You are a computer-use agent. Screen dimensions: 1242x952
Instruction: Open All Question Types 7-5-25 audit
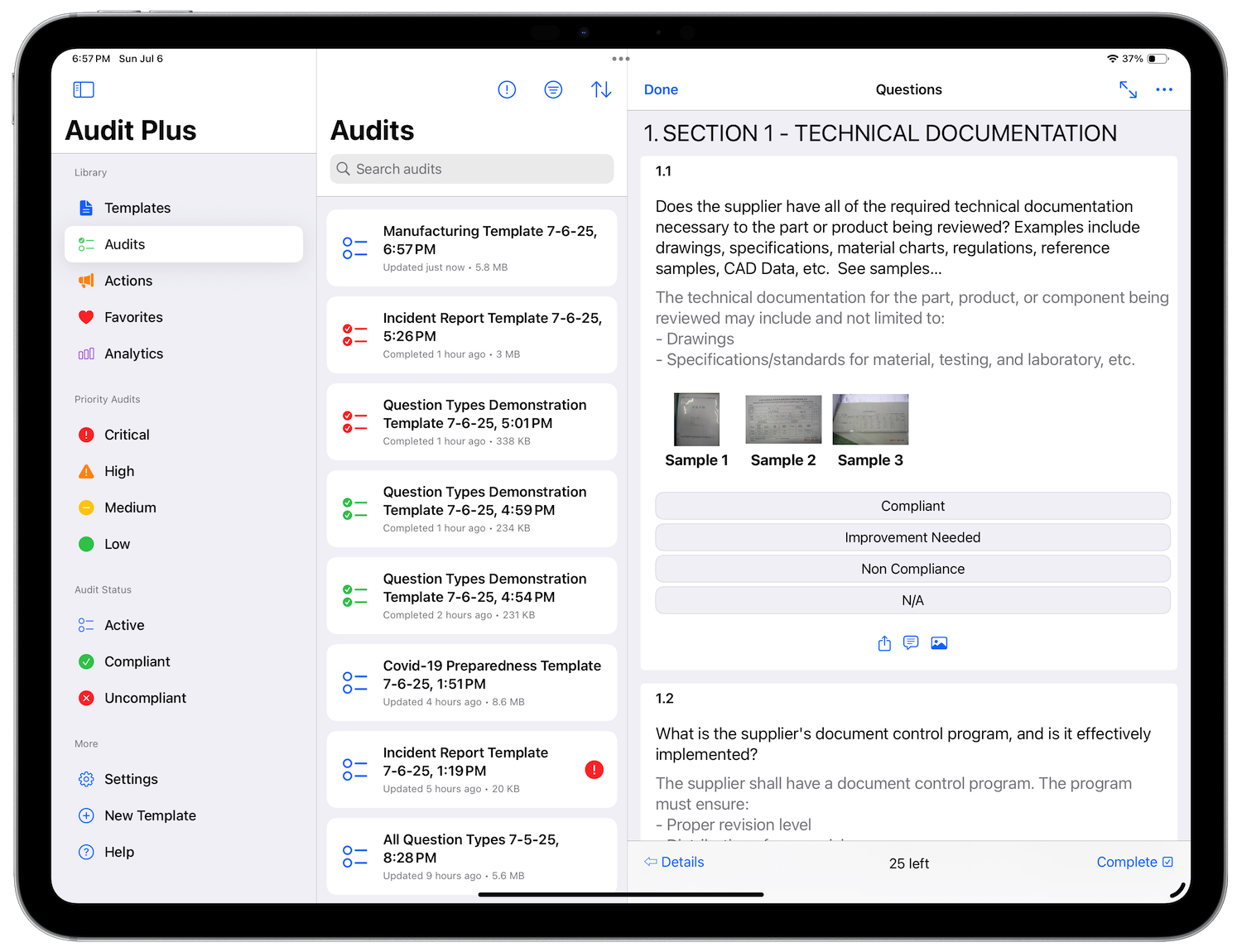pos(472,857)
